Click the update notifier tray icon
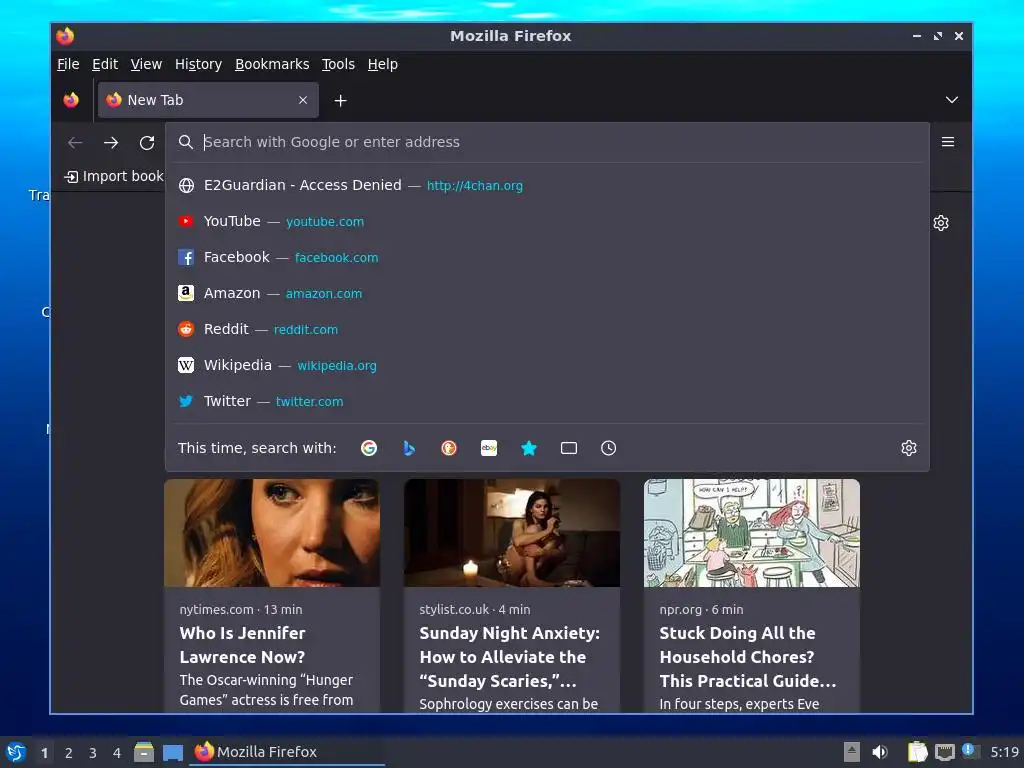1024x768 pixels. point(970,751)
